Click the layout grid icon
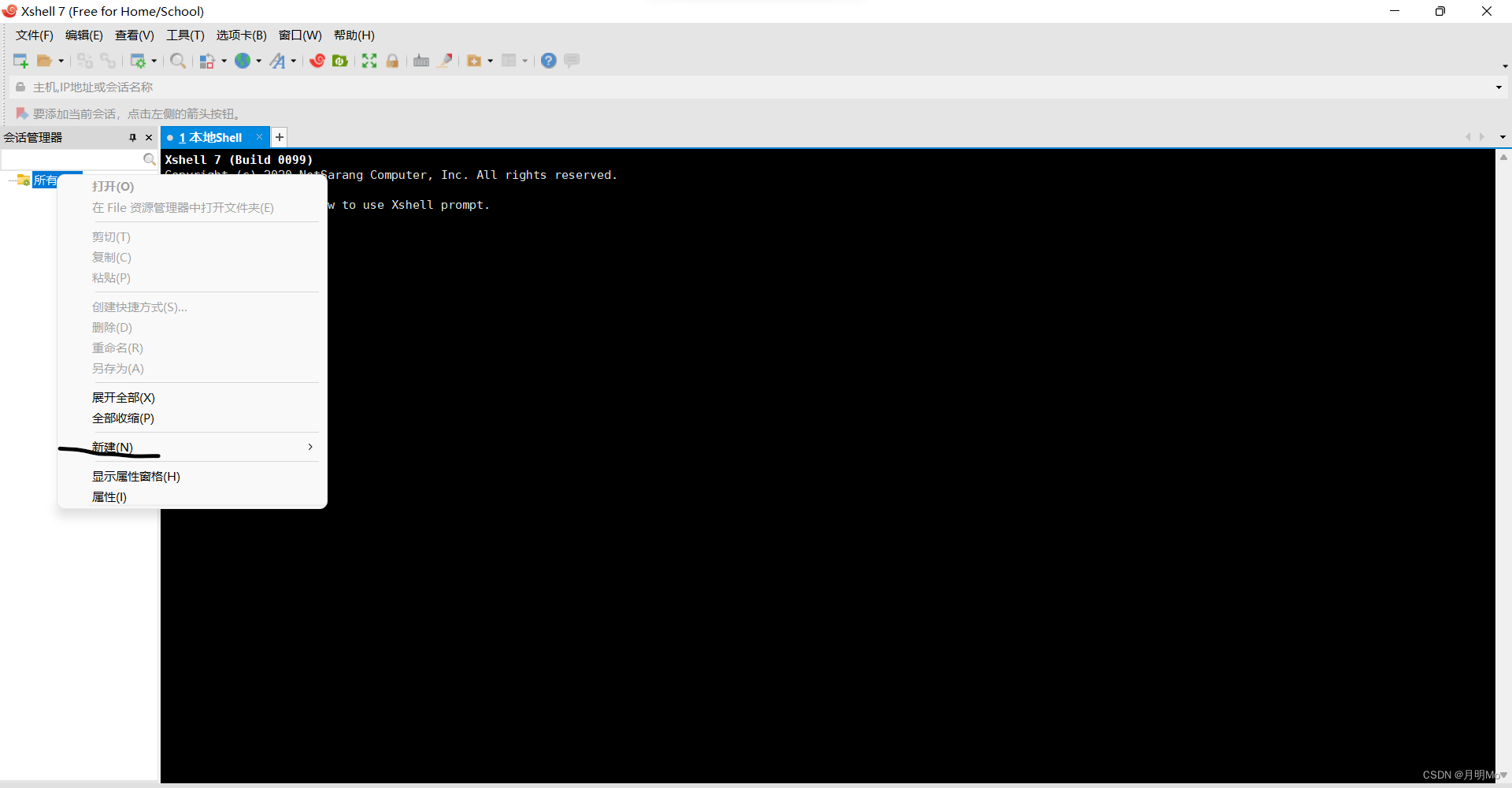Screen dimensions: 1512x788 [x=510, y=61]
